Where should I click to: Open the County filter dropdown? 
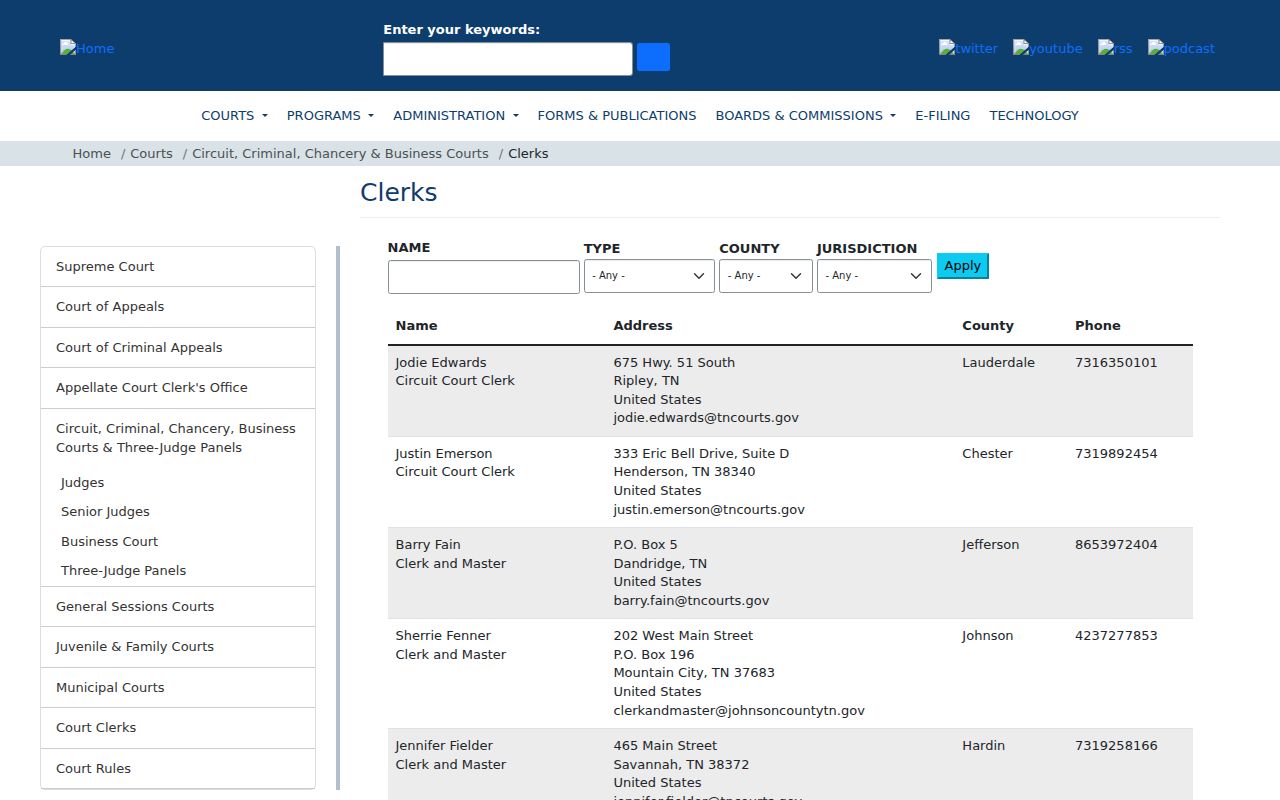766,276
